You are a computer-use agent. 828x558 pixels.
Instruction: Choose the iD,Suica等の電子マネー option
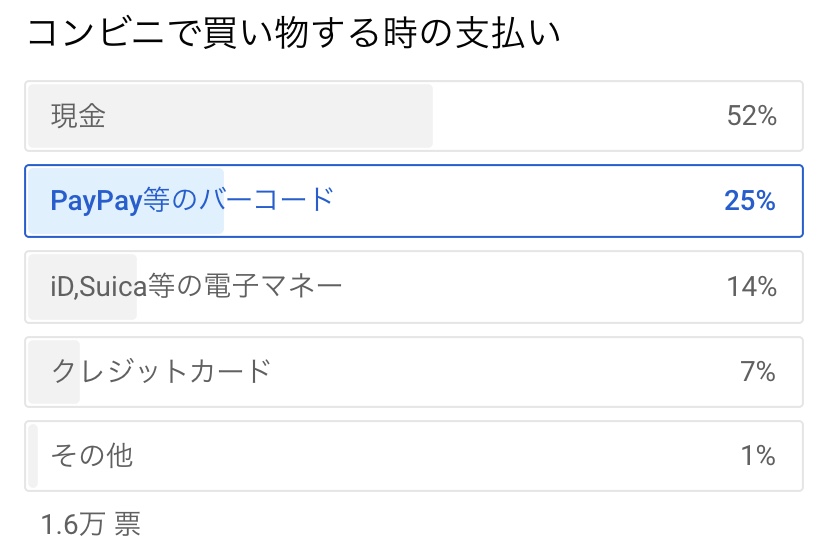[x=414, y=287]
